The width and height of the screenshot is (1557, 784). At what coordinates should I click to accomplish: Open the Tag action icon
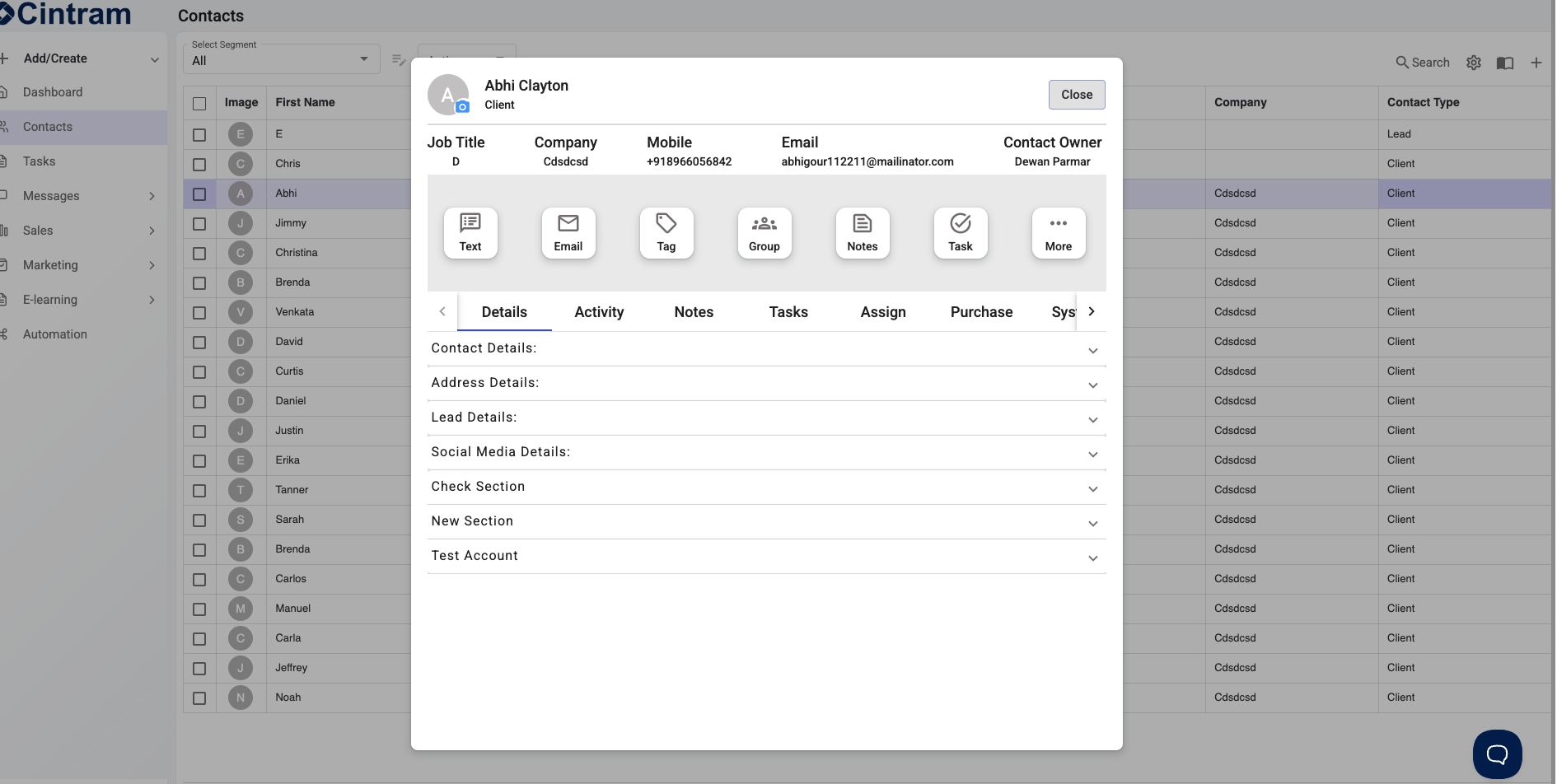click(x=666, y=233)
